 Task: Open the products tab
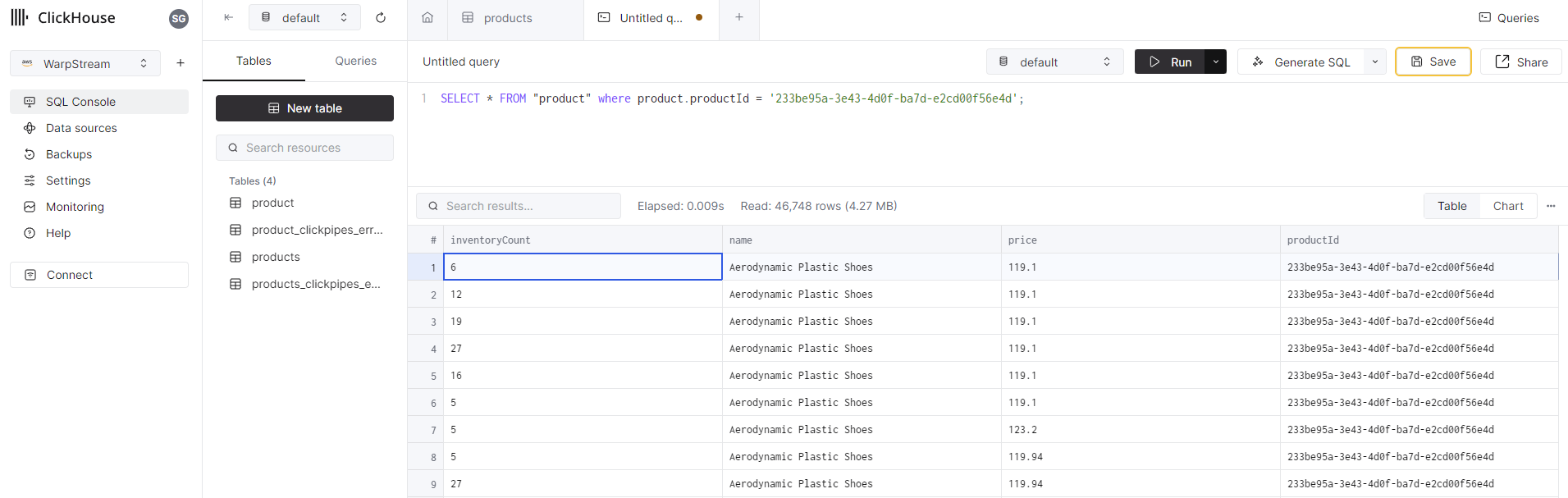tap(507, 17)
